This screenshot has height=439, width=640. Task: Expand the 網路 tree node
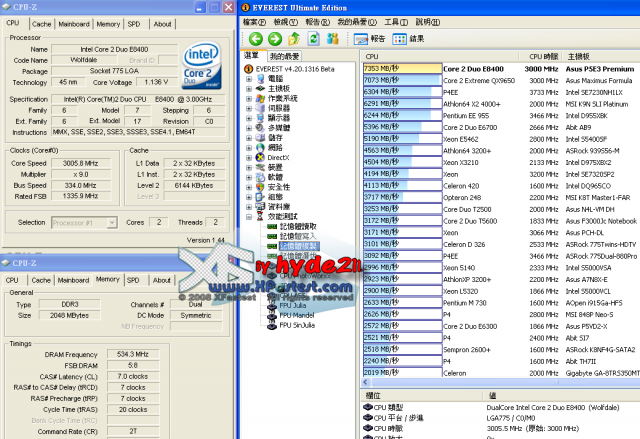point(249,148)
